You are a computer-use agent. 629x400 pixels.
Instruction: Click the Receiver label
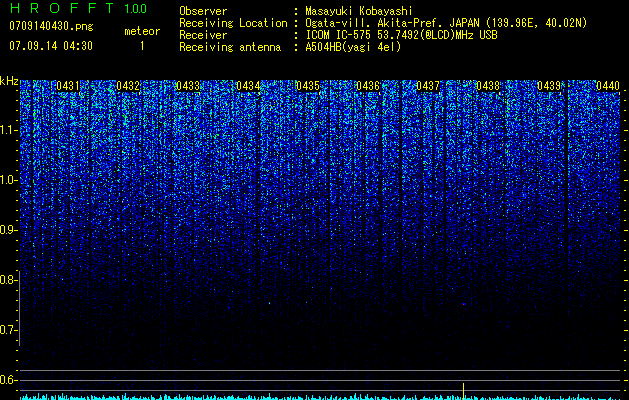[203, 35]
